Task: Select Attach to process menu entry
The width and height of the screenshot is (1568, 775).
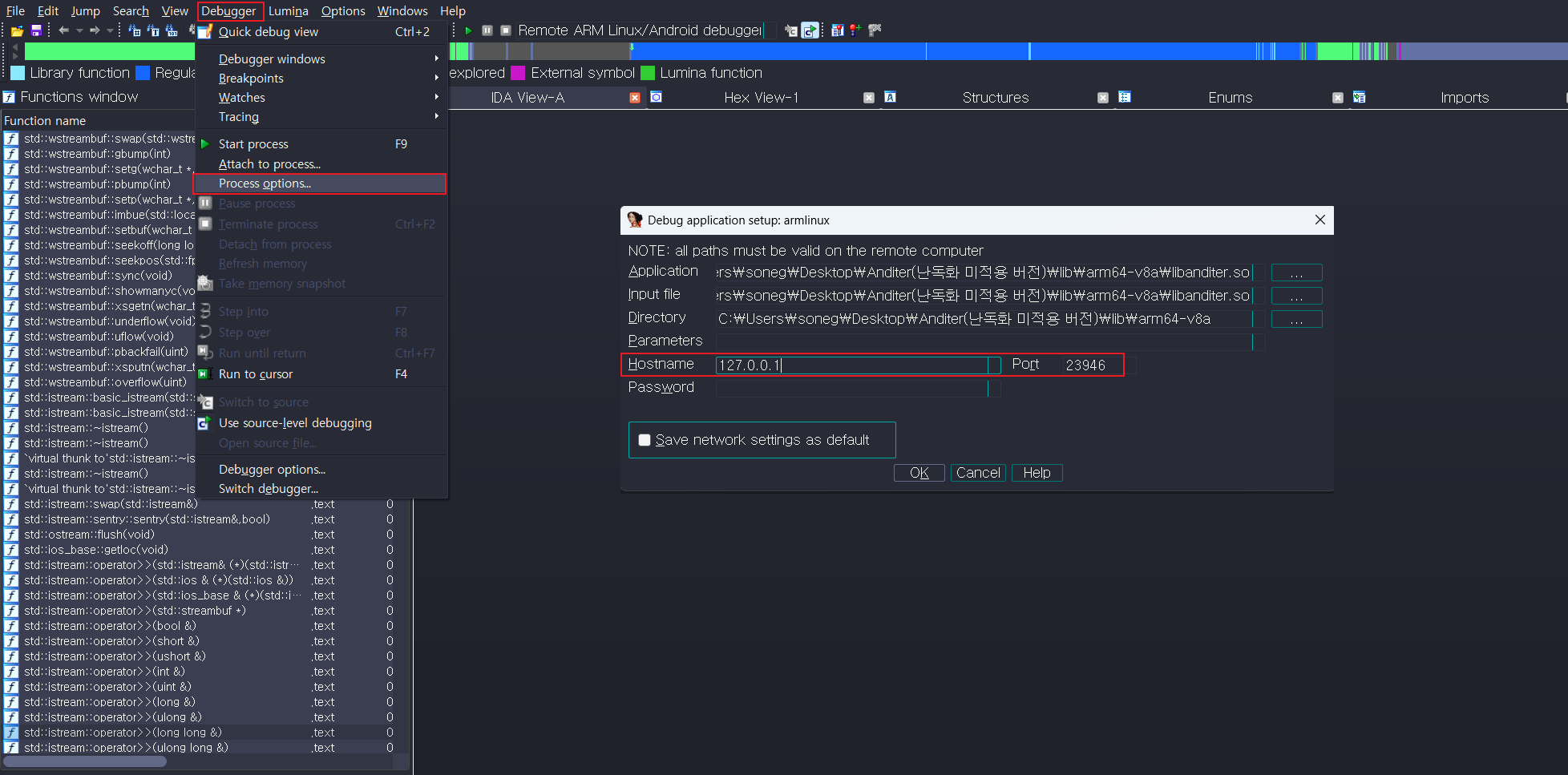Action: (269, 164)
